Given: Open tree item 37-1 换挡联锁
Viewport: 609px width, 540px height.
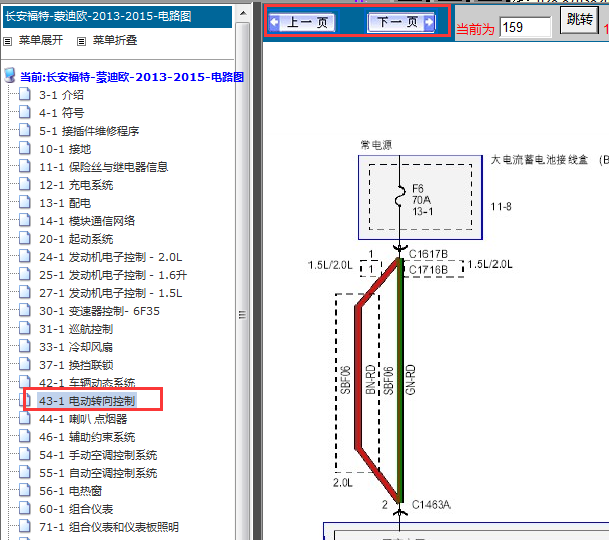Looking at the screenshot, I should click(x=76, y=365).
